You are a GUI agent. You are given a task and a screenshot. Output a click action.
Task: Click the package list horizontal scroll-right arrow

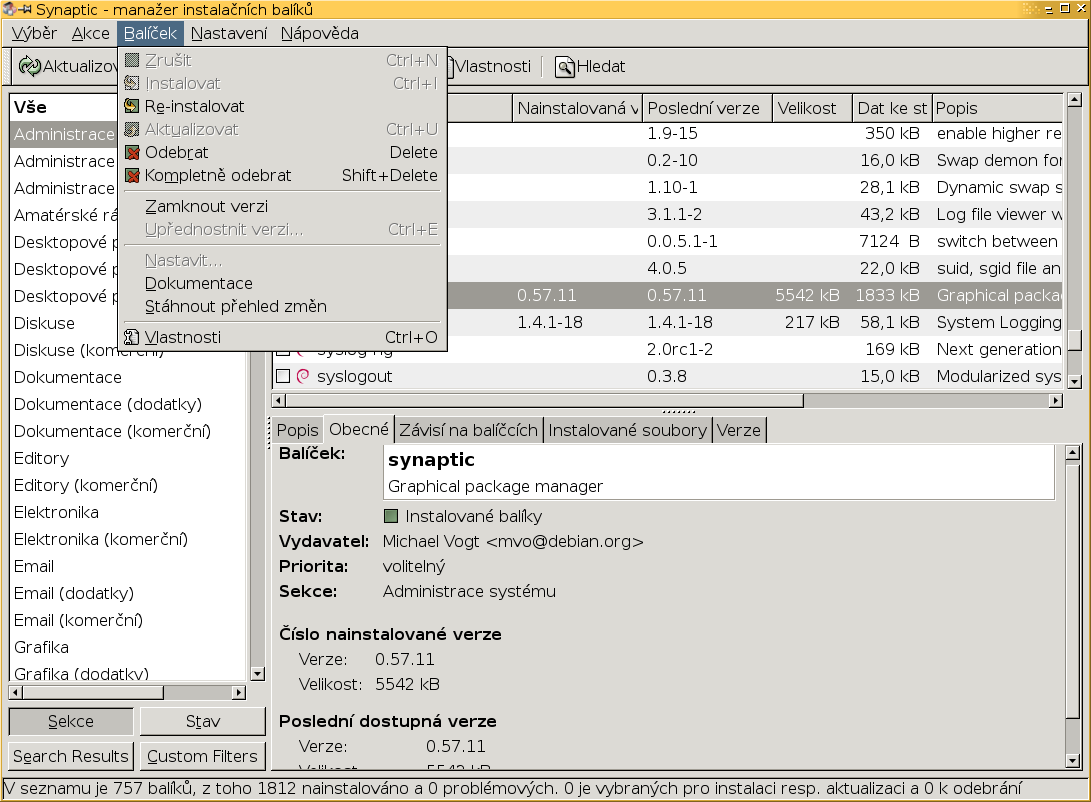tap(1056, 401)
